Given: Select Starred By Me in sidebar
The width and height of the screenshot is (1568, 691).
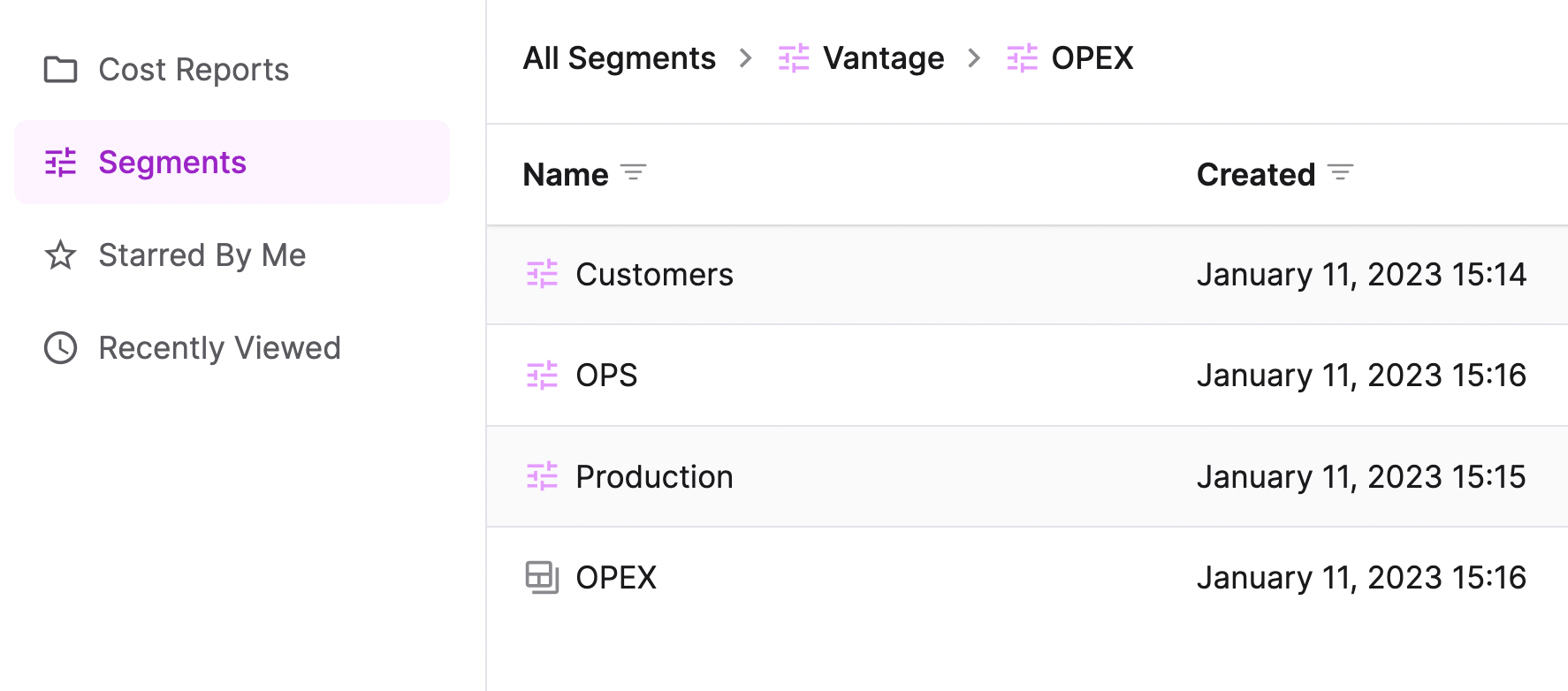Looking at the screenshot, I should (202, 255).
